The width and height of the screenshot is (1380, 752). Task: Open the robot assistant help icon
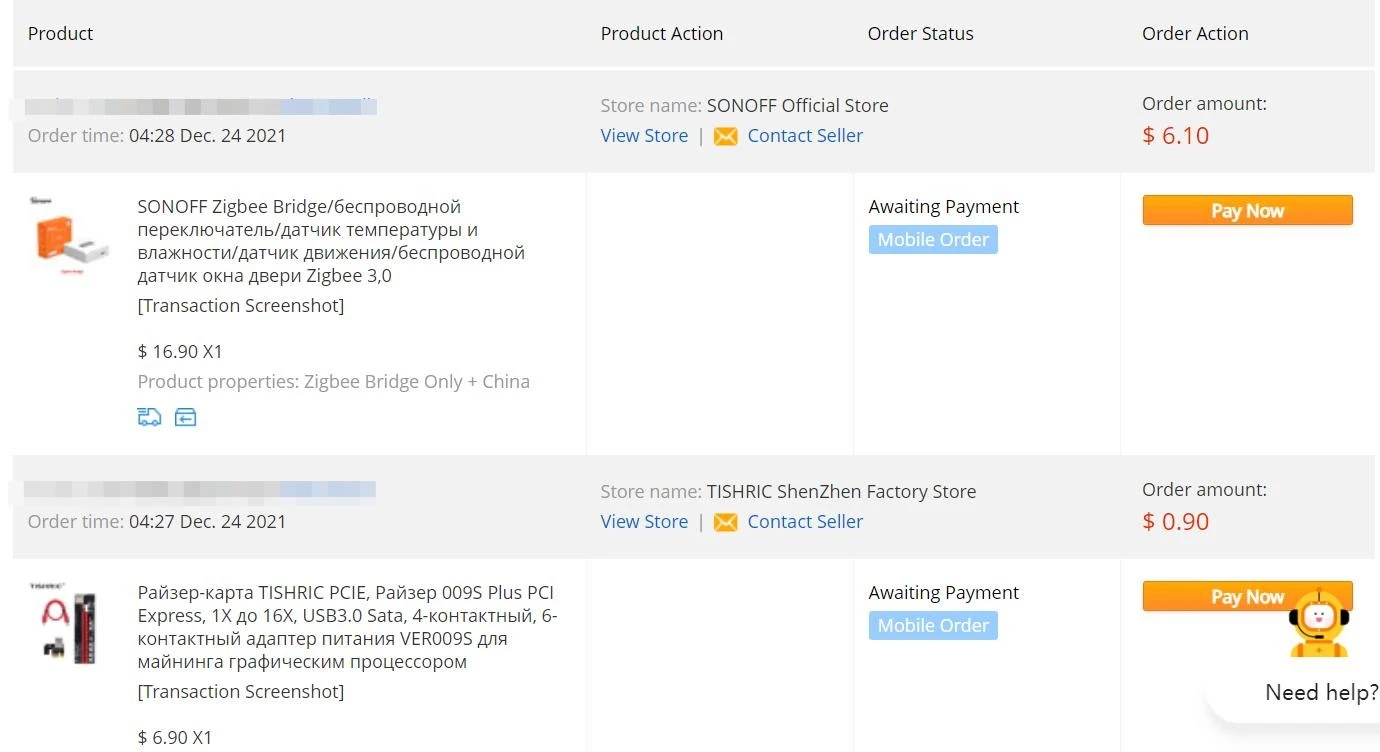[x=1319, y=624]
